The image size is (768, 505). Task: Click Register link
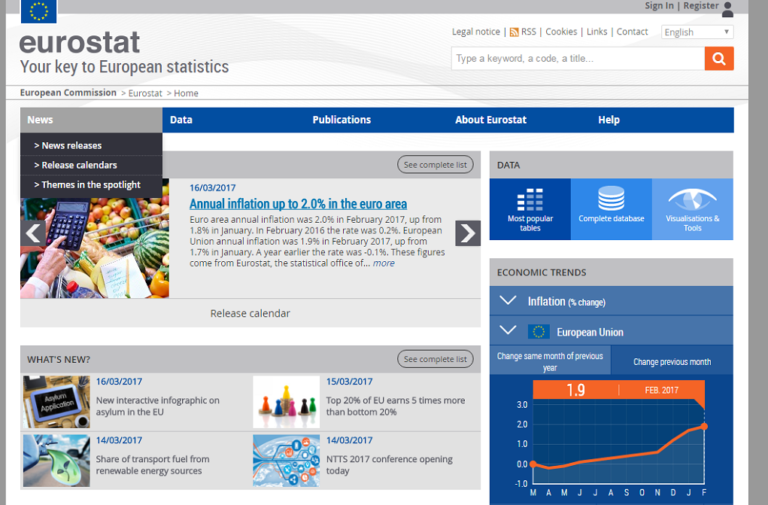(x=701, y=6)
